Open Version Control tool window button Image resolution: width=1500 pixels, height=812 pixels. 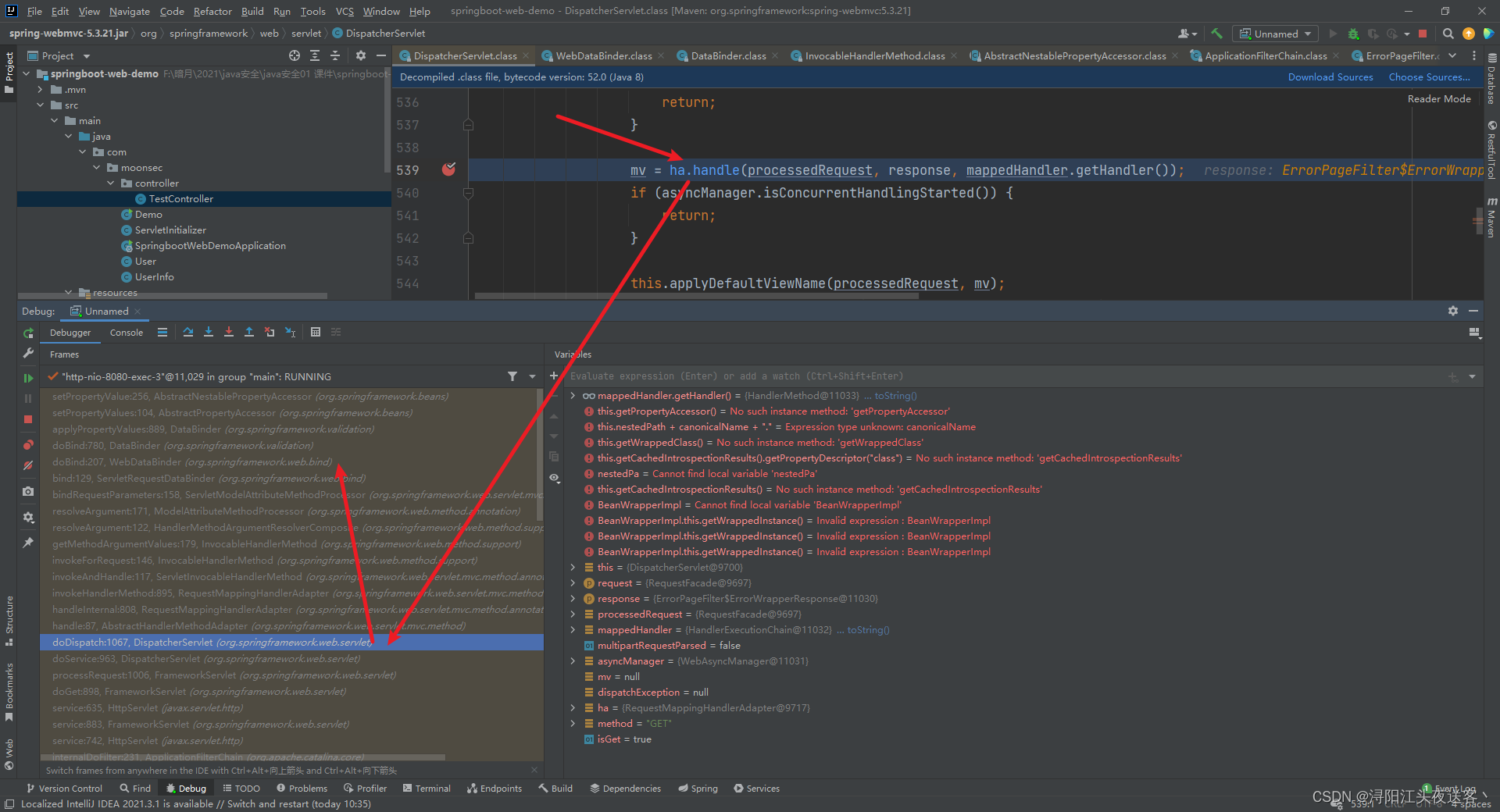click(64, 789)
